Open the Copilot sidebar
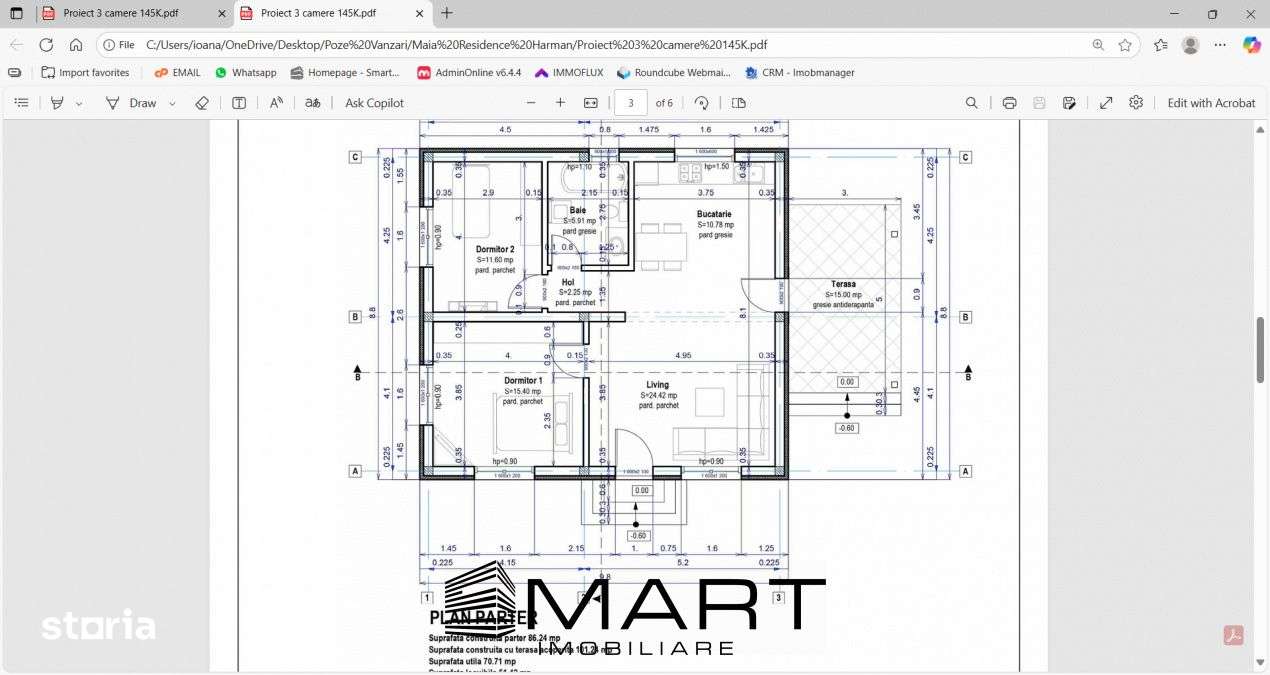This screenshot has height=675, width=1270. (x=1251, y=45)
